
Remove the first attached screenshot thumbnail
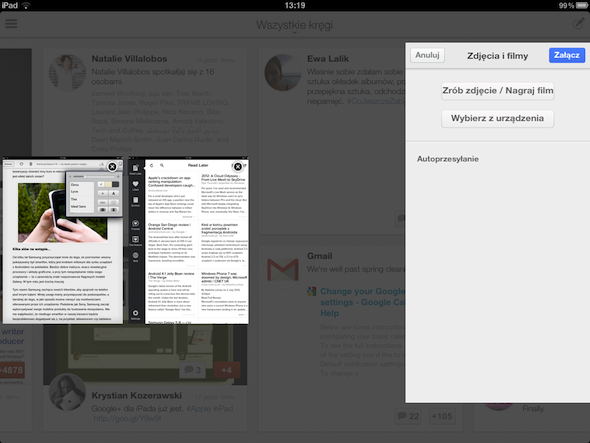click(x=112, y=167)
